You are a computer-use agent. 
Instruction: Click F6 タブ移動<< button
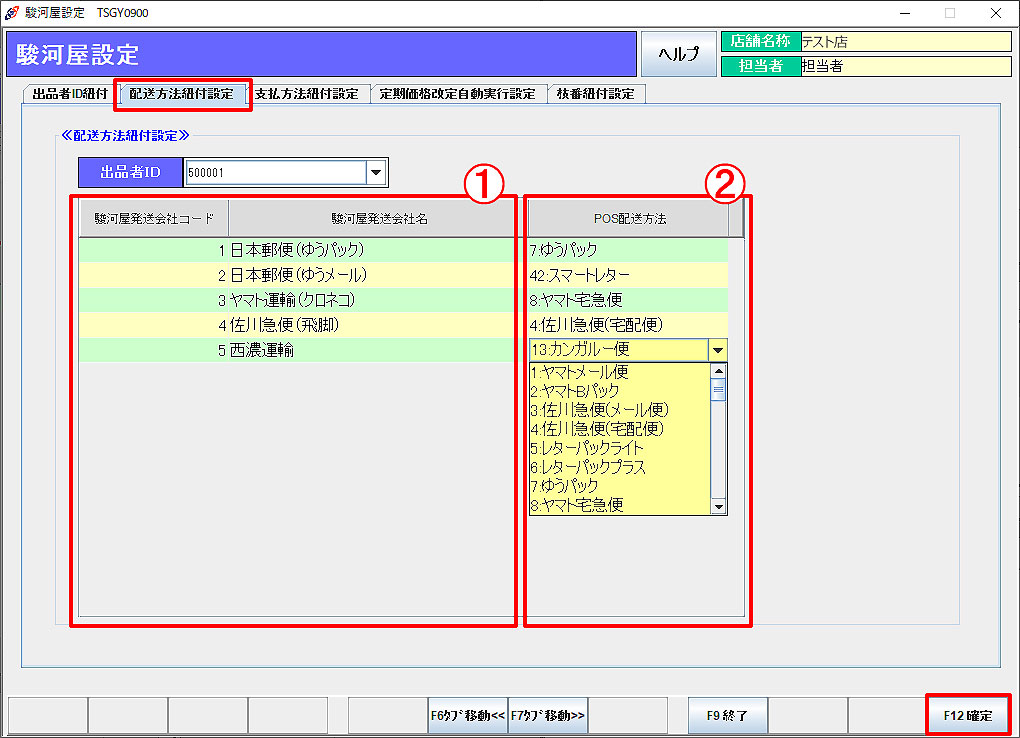coord(468,715)
